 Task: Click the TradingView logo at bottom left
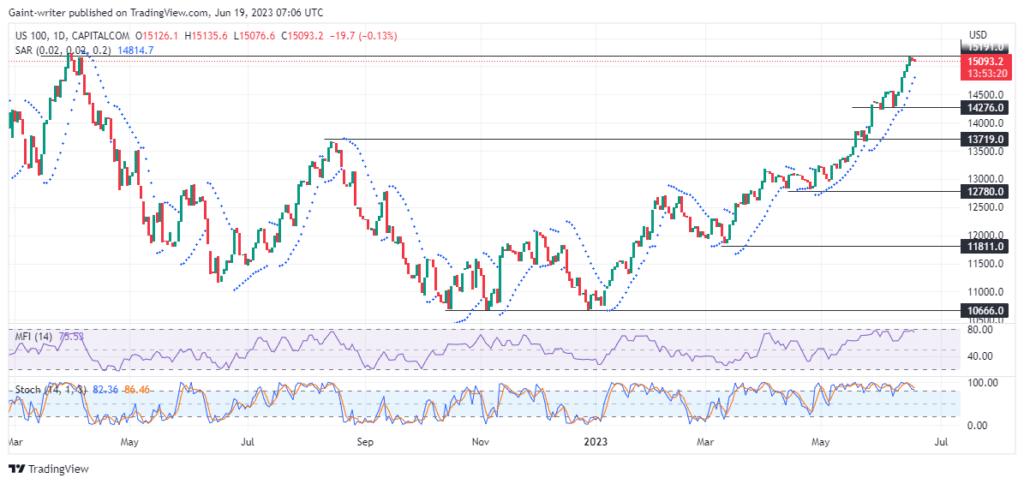point(48,469)
